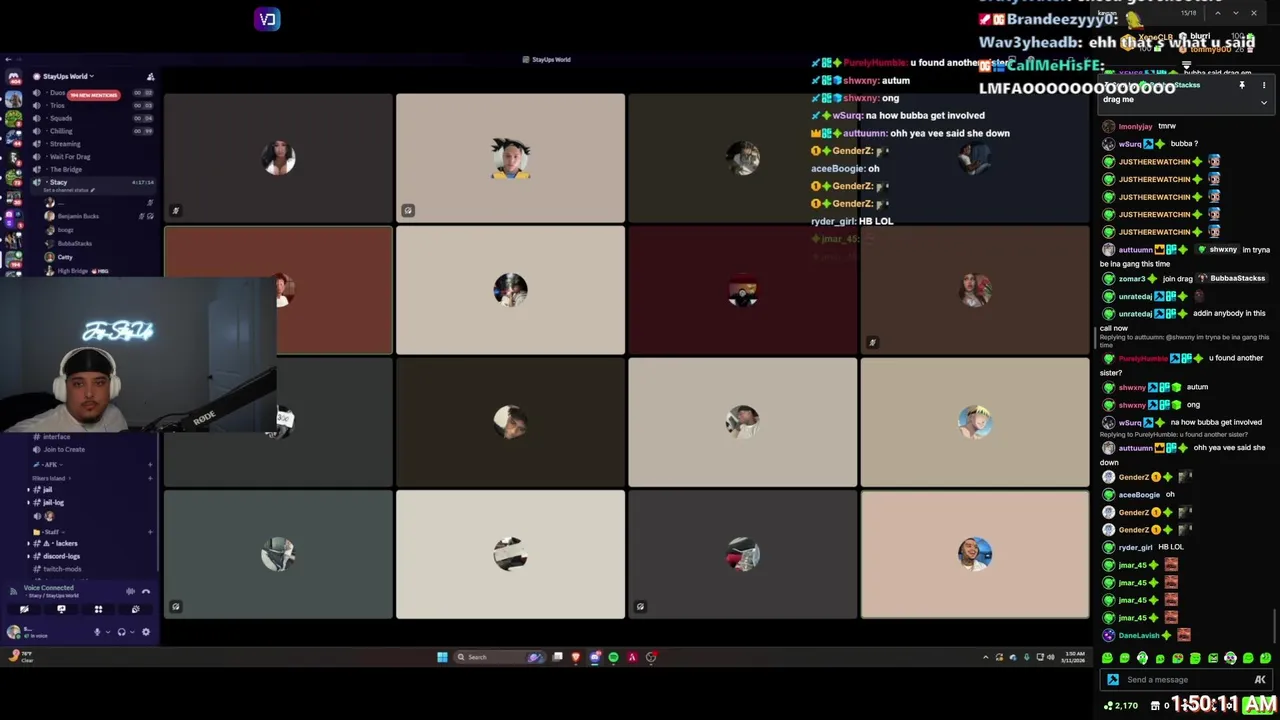
Task: Click the taskbar Search box
Action: pos(498,657)
